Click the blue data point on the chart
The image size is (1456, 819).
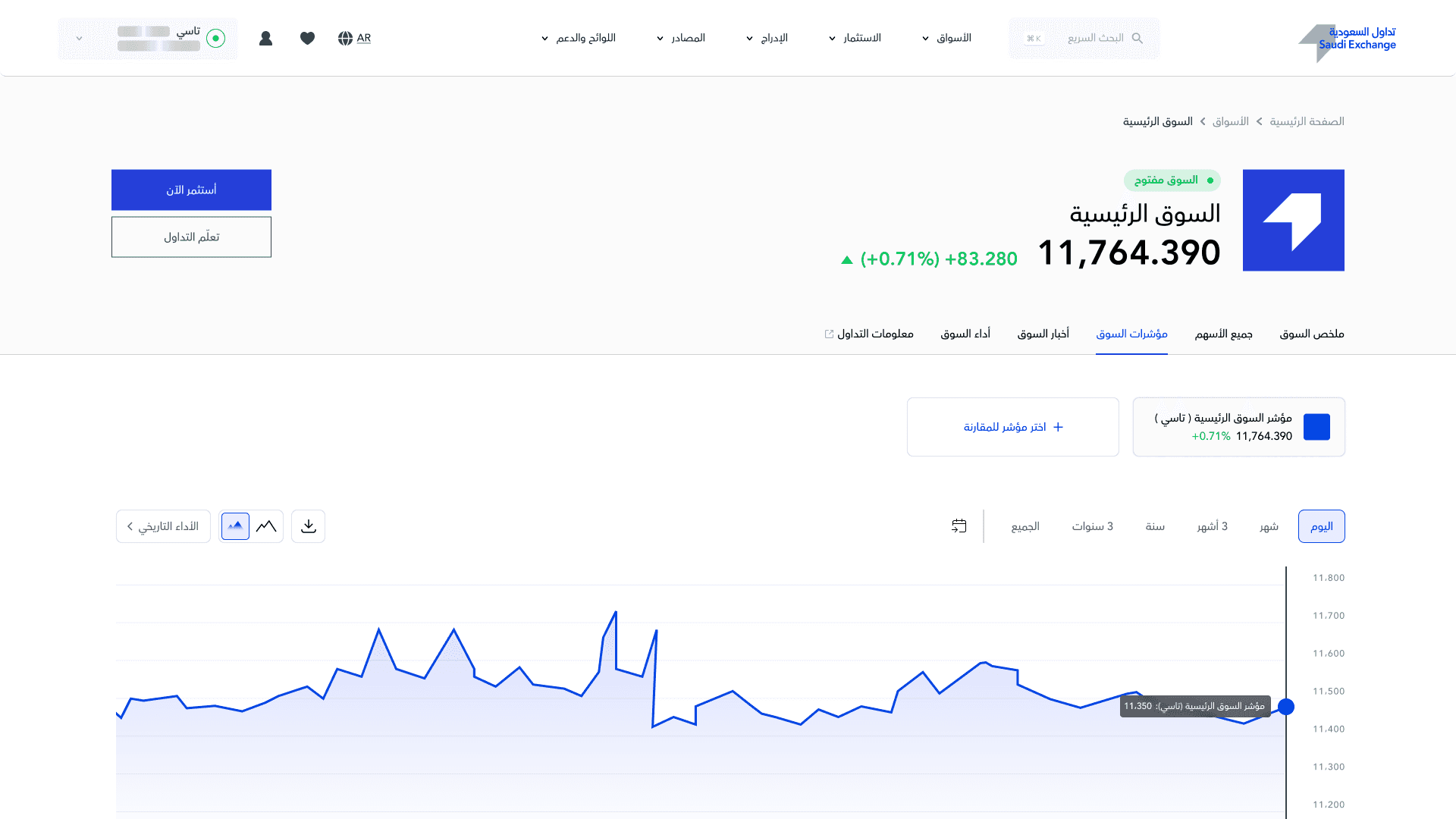click(1286, 707)
